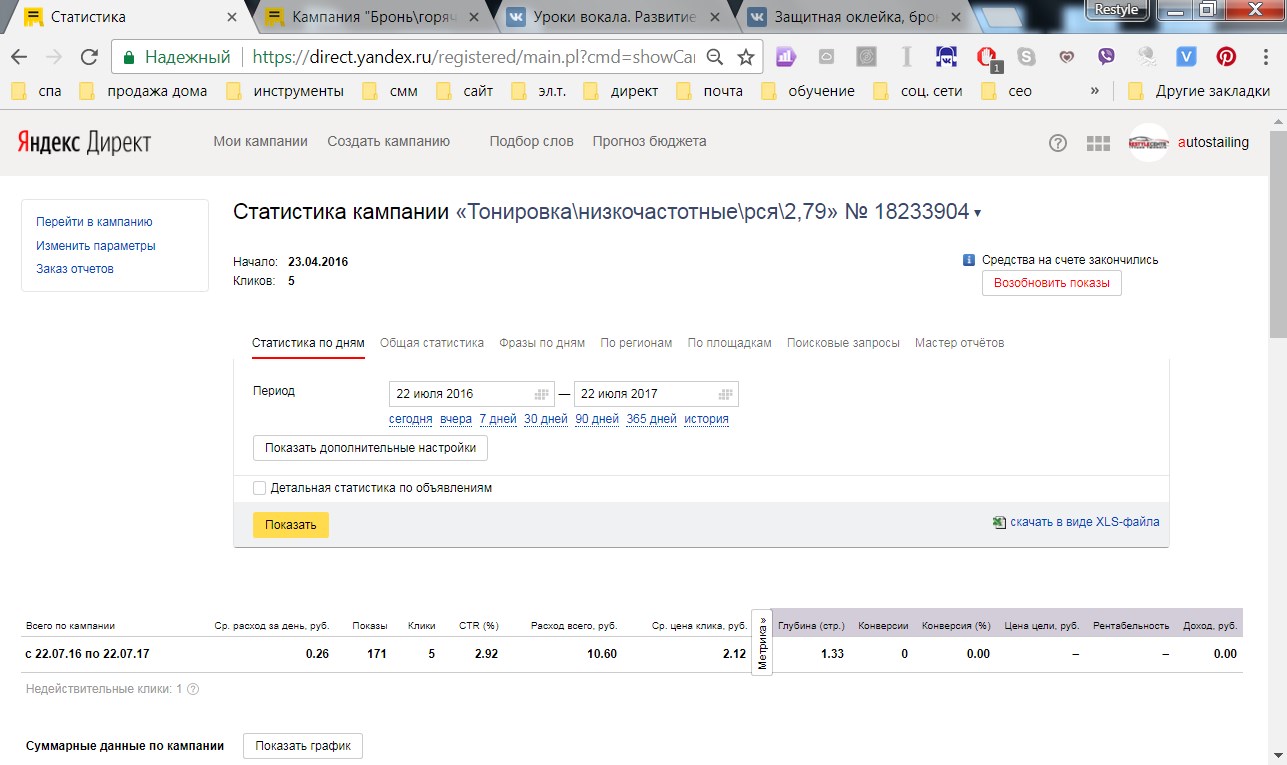Open the Skype extension icon

(x=1026, y=57)
